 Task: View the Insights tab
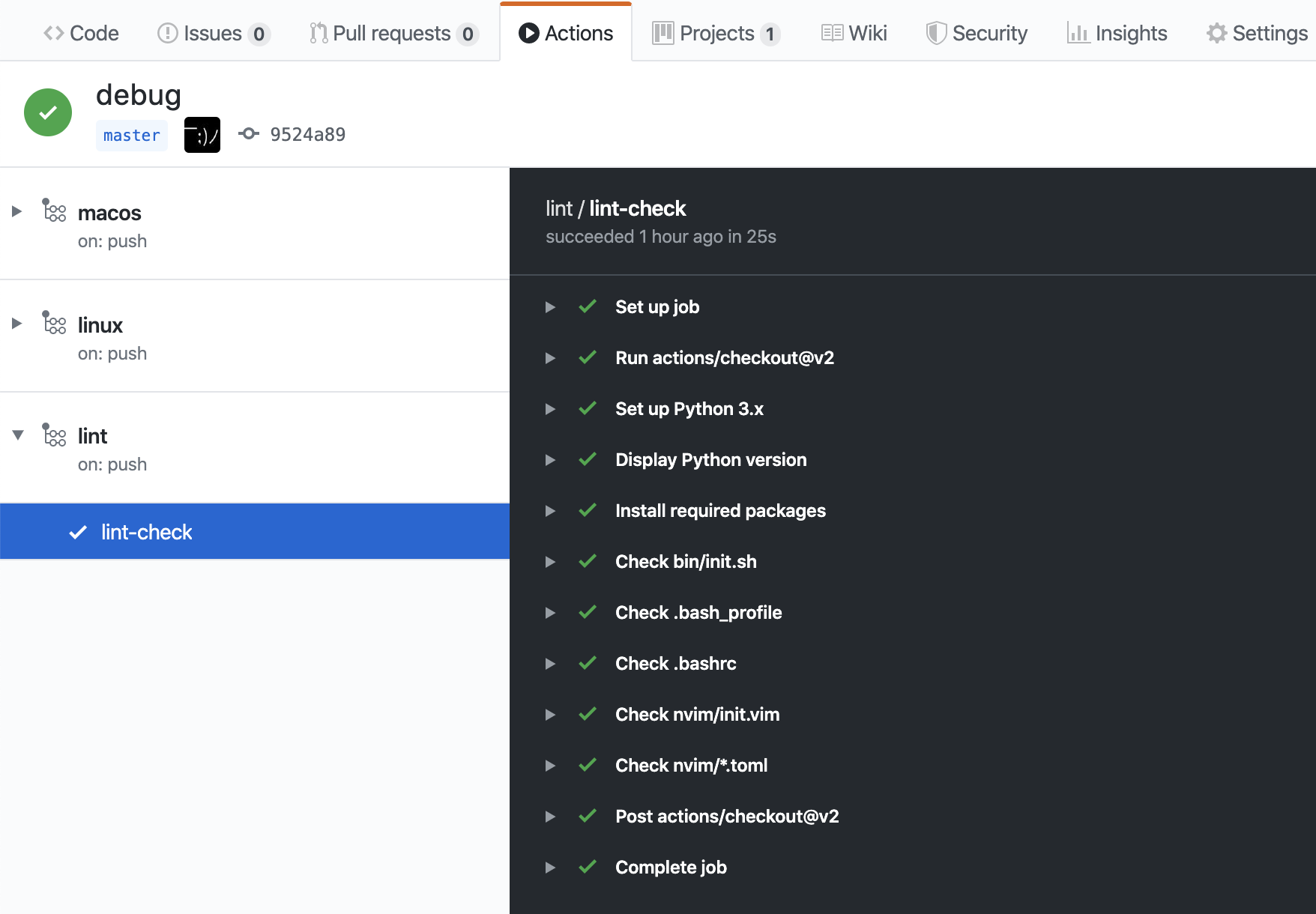(x=1117, y=33)
